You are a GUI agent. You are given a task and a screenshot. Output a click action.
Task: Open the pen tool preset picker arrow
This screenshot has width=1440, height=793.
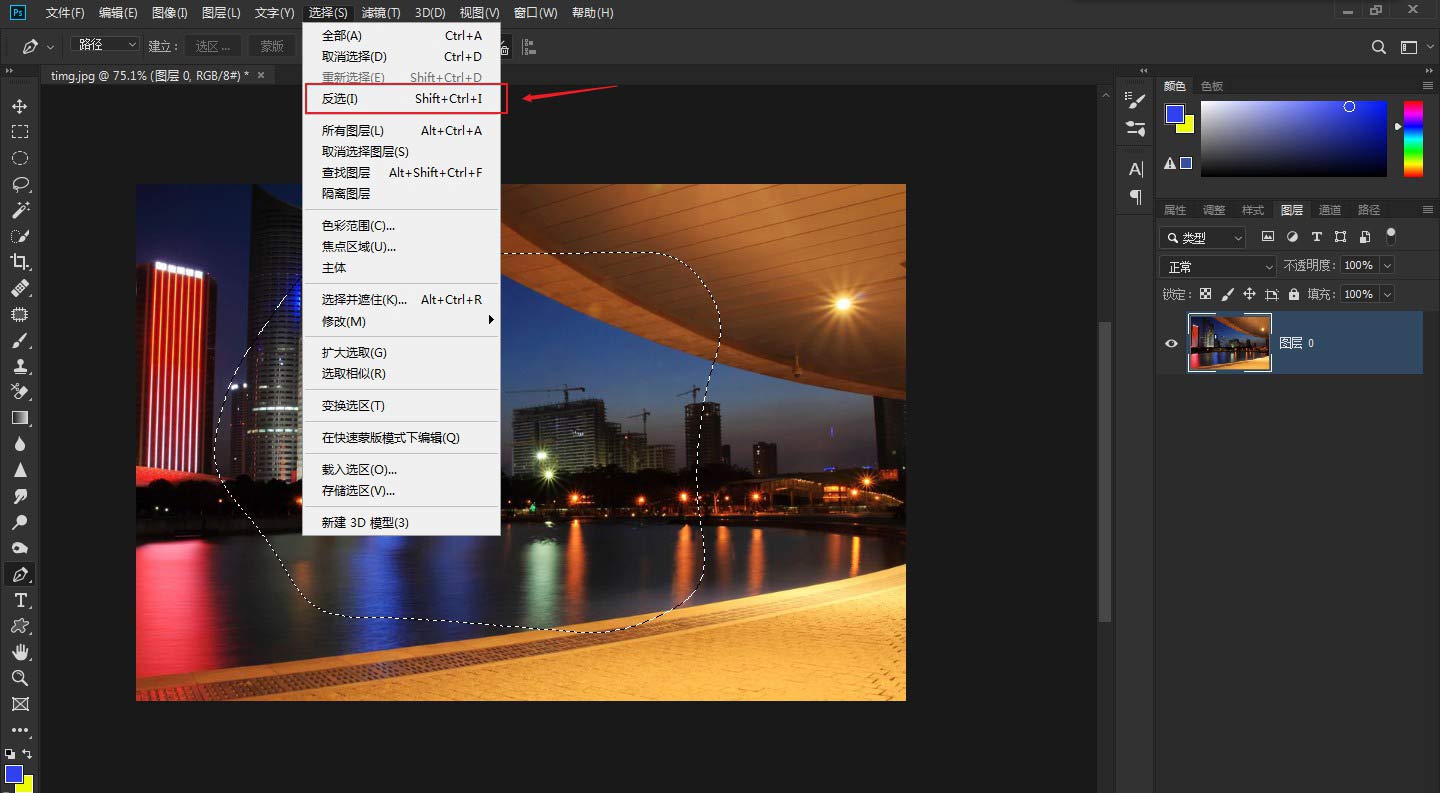(50, 46)
